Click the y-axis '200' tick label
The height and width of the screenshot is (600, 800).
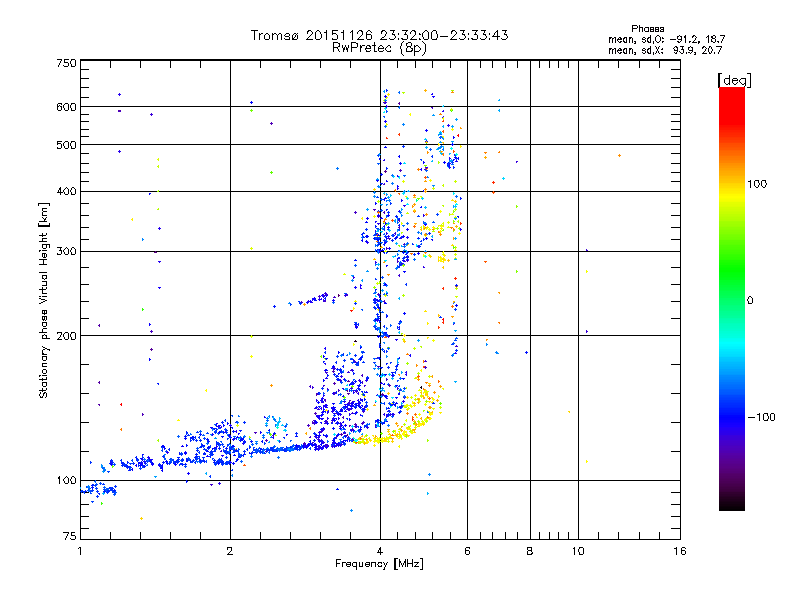tap(66, 336)
